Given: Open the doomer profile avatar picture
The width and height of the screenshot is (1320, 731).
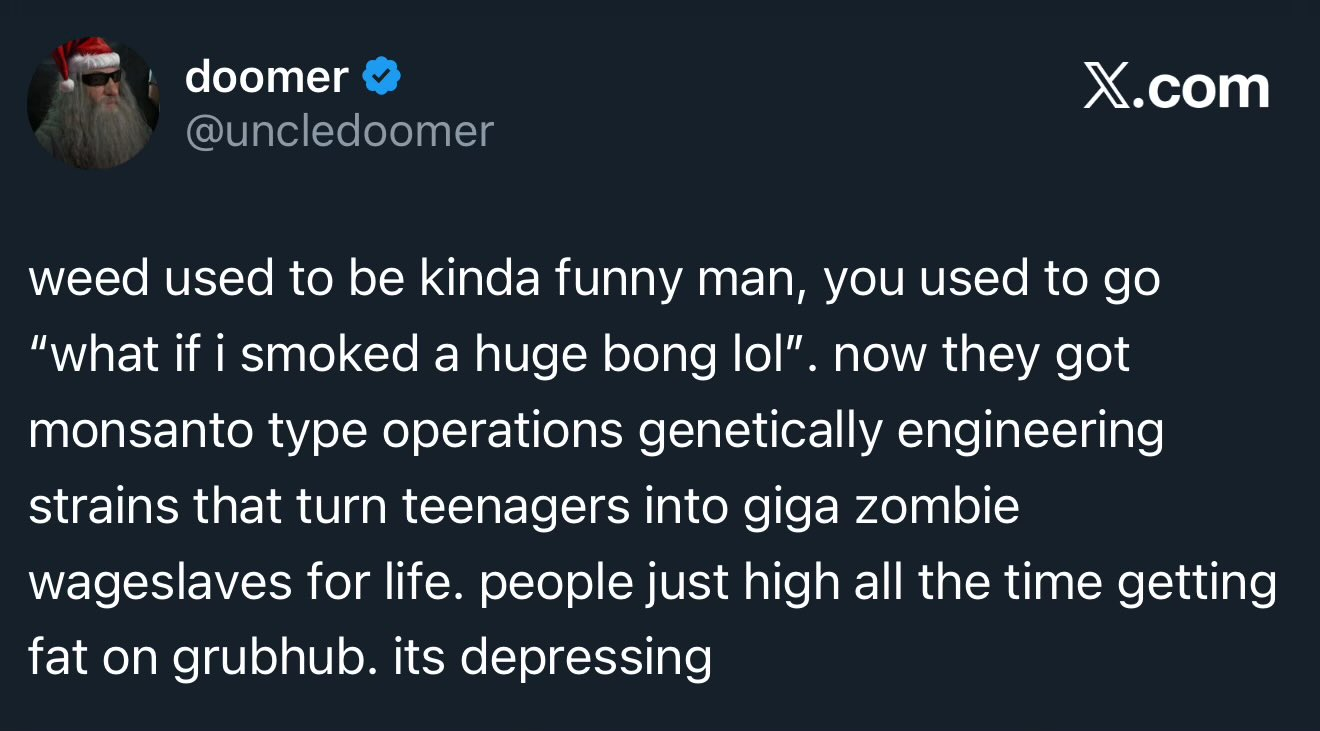Looking at the screenshot, I should tap(93, 102).
